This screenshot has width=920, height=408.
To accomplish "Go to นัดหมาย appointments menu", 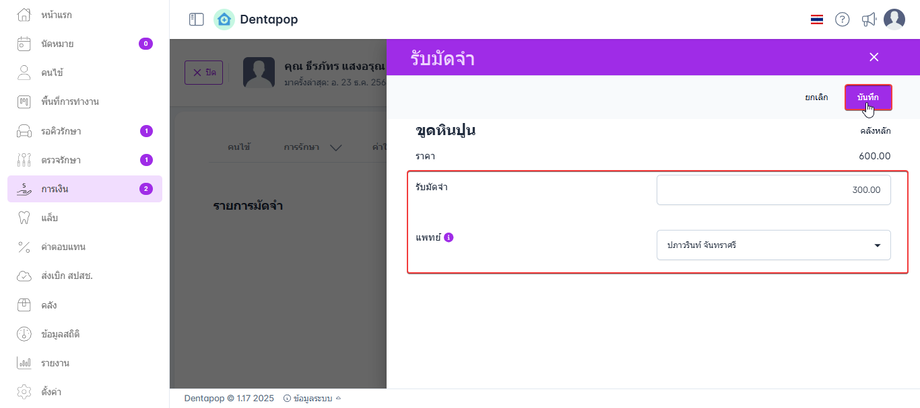I will coord(58,43).
